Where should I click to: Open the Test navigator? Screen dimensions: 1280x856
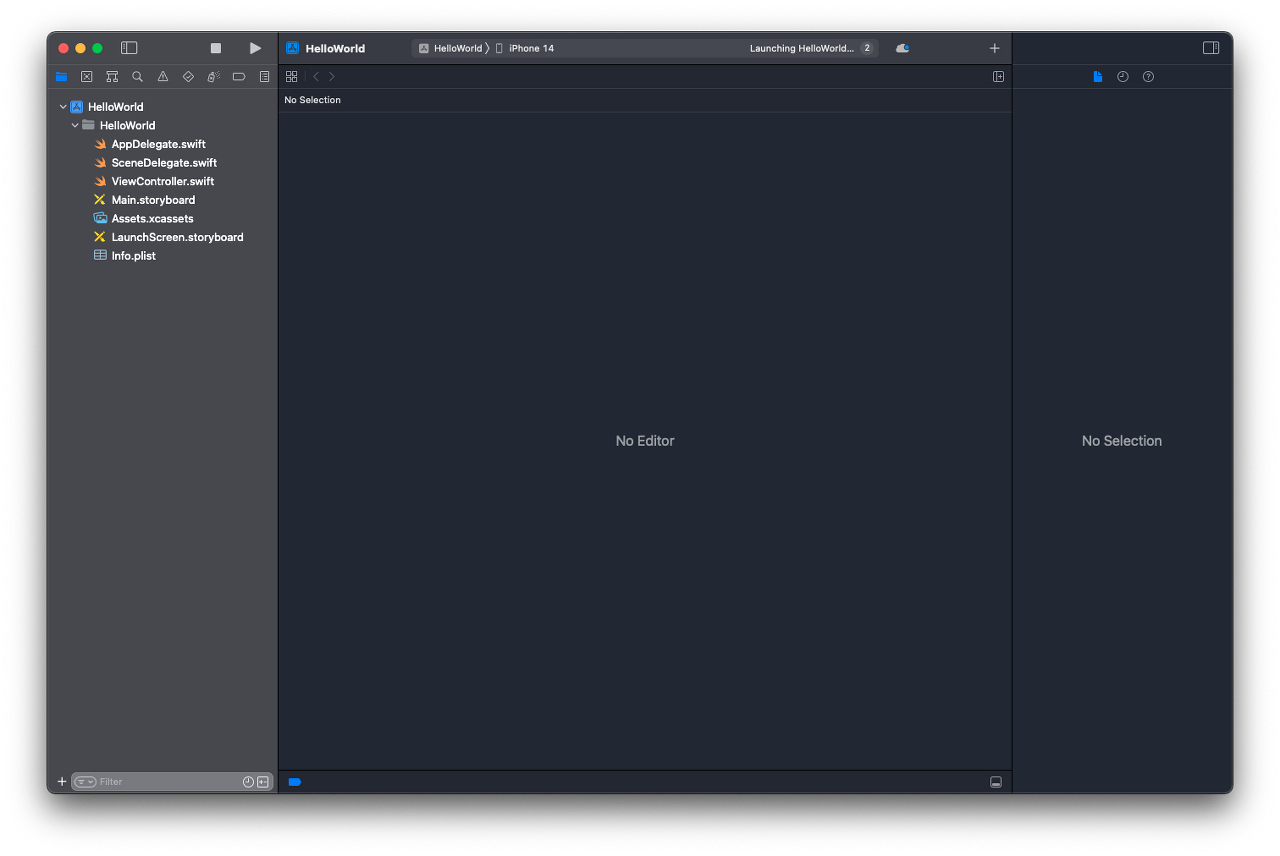click(188, 77)
